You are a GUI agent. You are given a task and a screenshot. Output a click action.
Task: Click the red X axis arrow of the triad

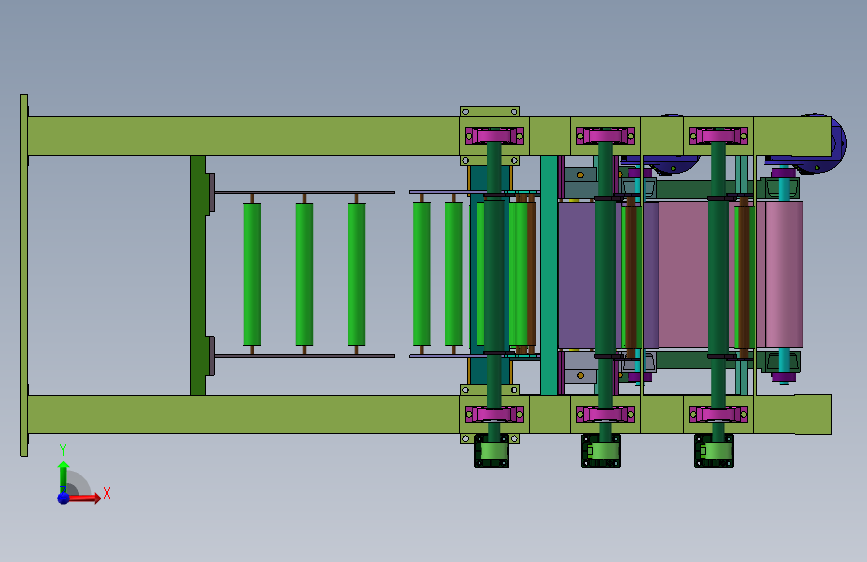tap(84, 498)
